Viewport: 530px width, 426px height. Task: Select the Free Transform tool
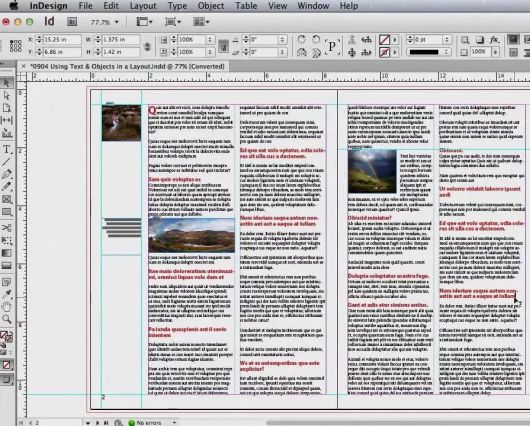(7, 240)
